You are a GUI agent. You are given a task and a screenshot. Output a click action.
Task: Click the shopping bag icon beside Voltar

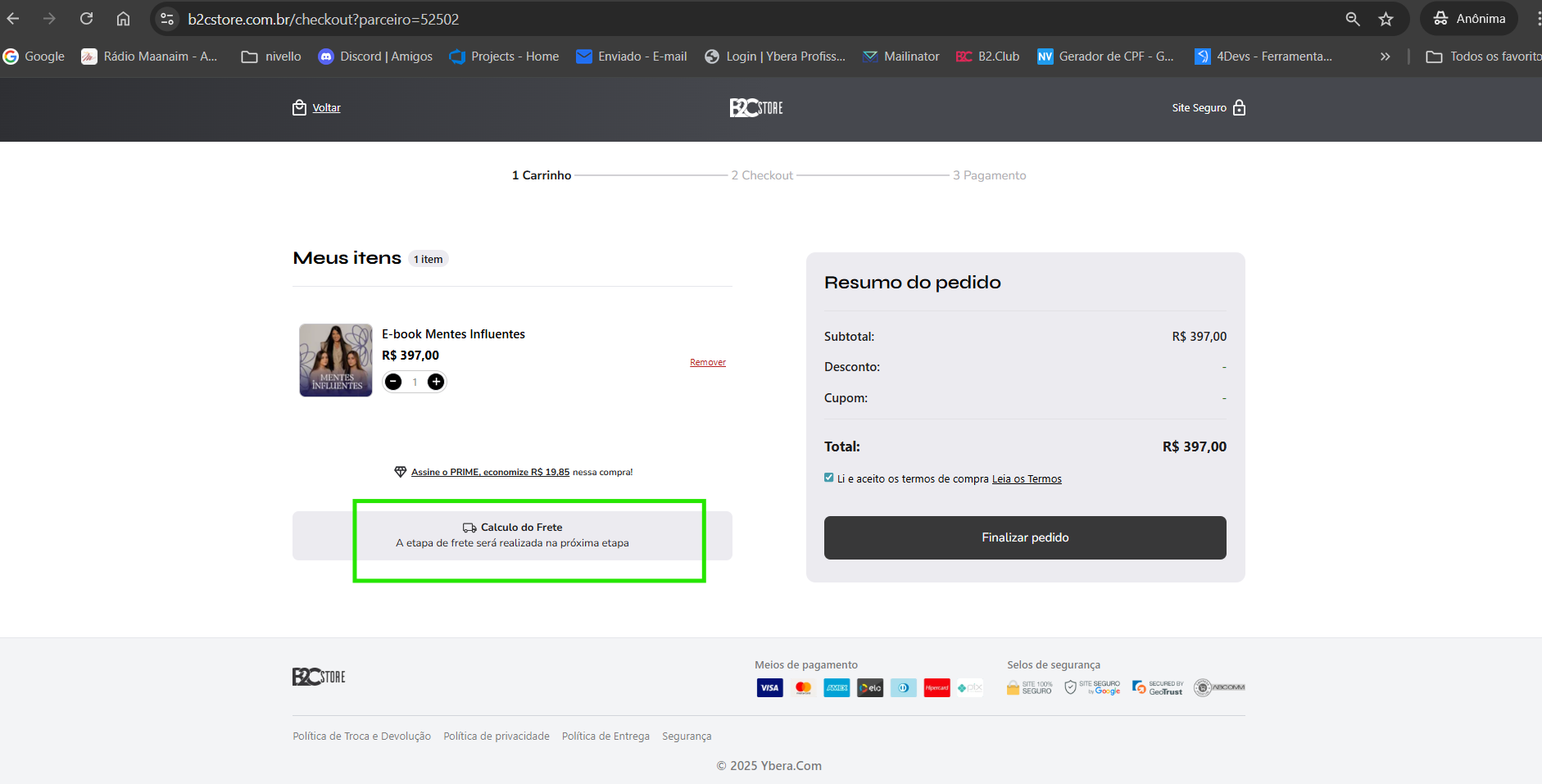[x=300, y=107]
